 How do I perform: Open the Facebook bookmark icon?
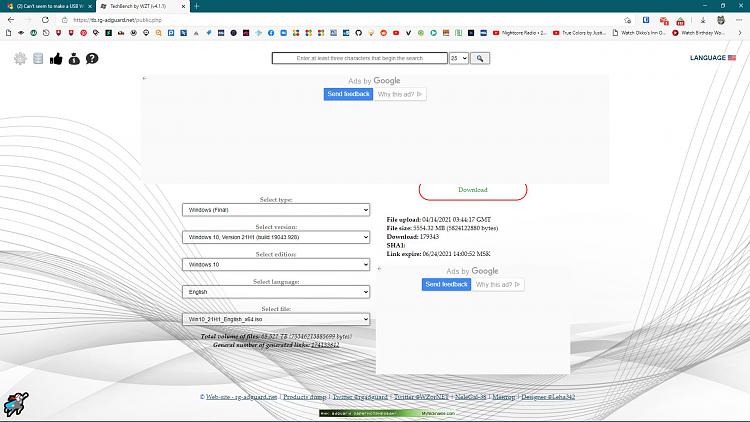coord(271,33)
